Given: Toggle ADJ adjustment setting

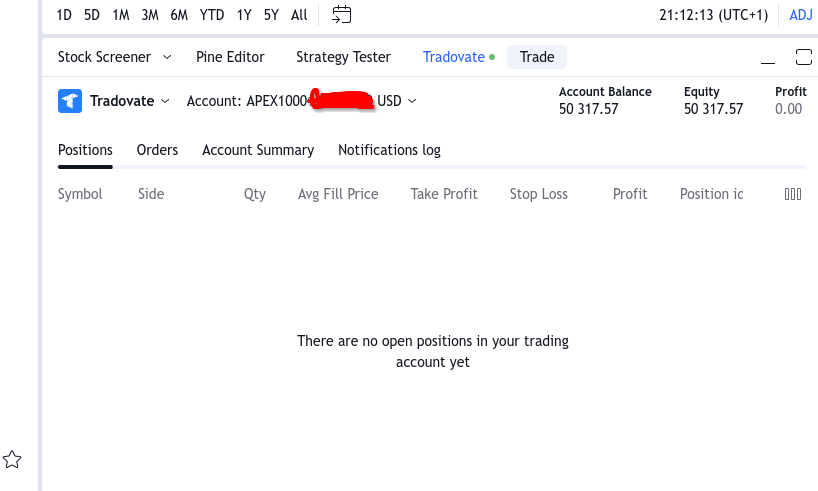Looking at the screenshot, I should pos(800,15).
